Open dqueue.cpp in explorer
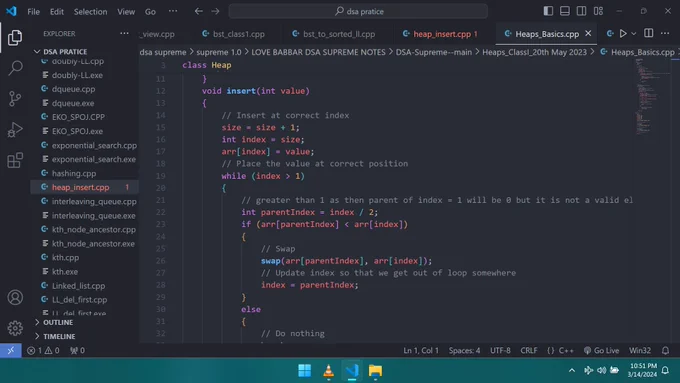The height and width of the screenshot is (383, 680). click(85, 89)
